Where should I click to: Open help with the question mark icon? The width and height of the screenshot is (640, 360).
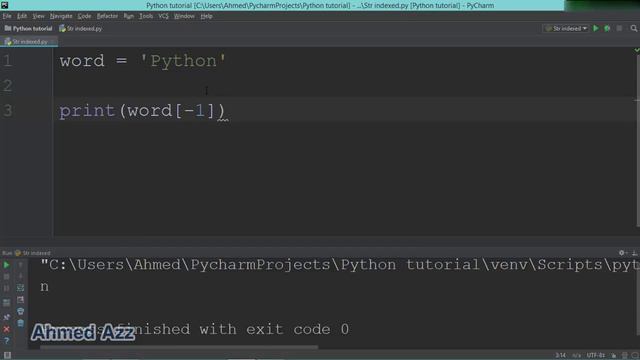point(7,340)
